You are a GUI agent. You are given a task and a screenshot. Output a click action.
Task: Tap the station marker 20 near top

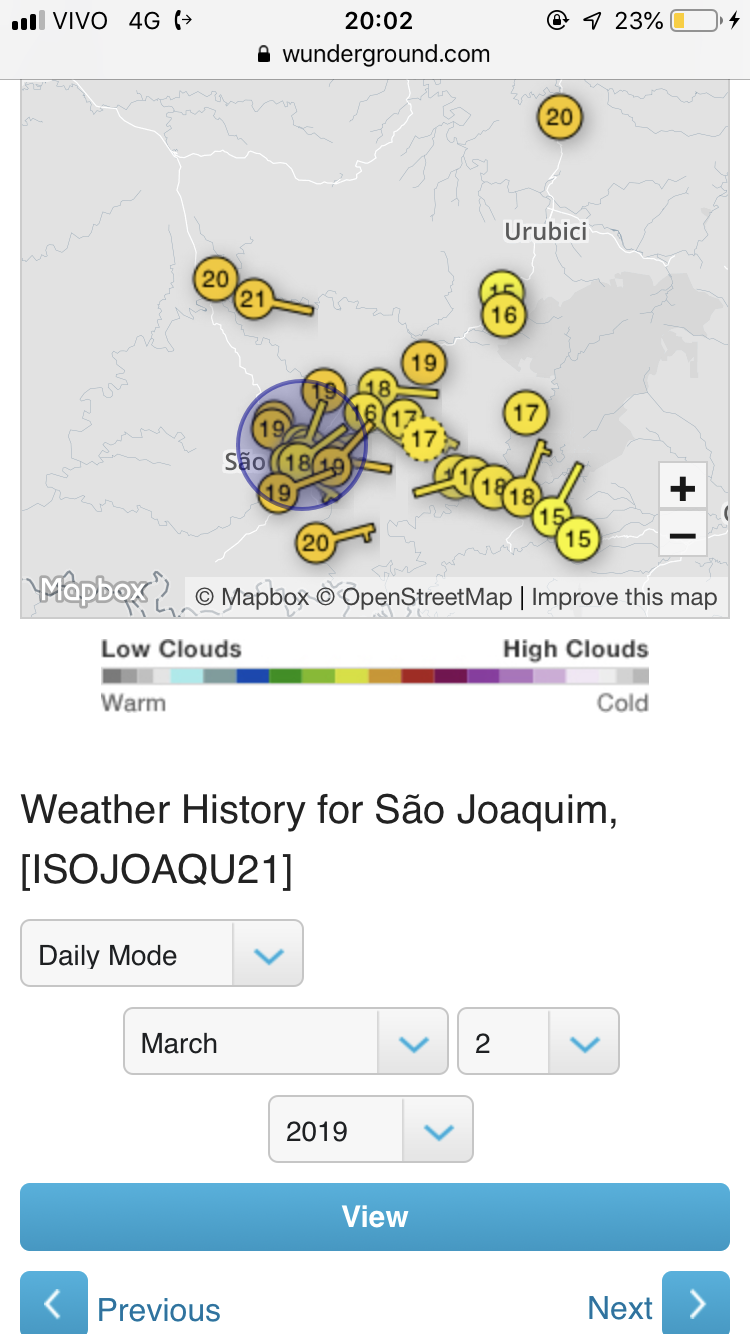(x=559, y=118)
